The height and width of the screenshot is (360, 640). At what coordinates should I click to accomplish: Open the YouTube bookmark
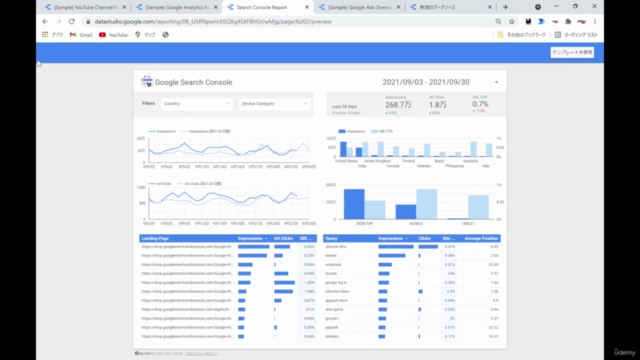point(113,35)
